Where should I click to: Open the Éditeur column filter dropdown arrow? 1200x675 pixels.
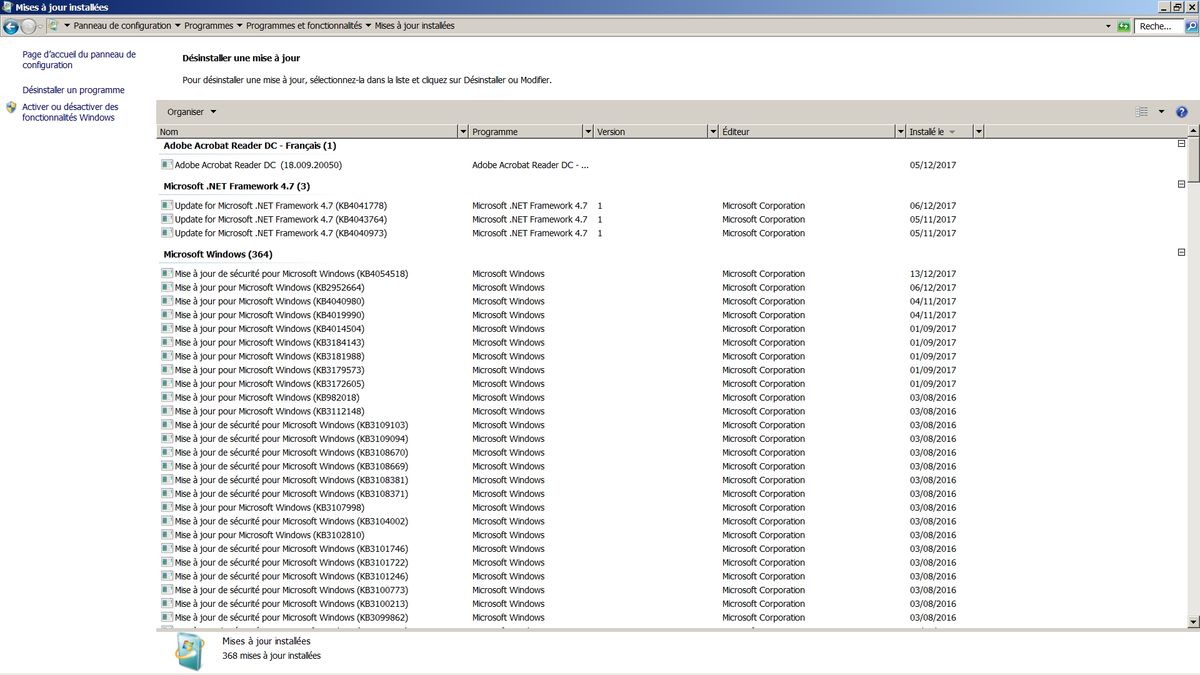pos(899,132)
